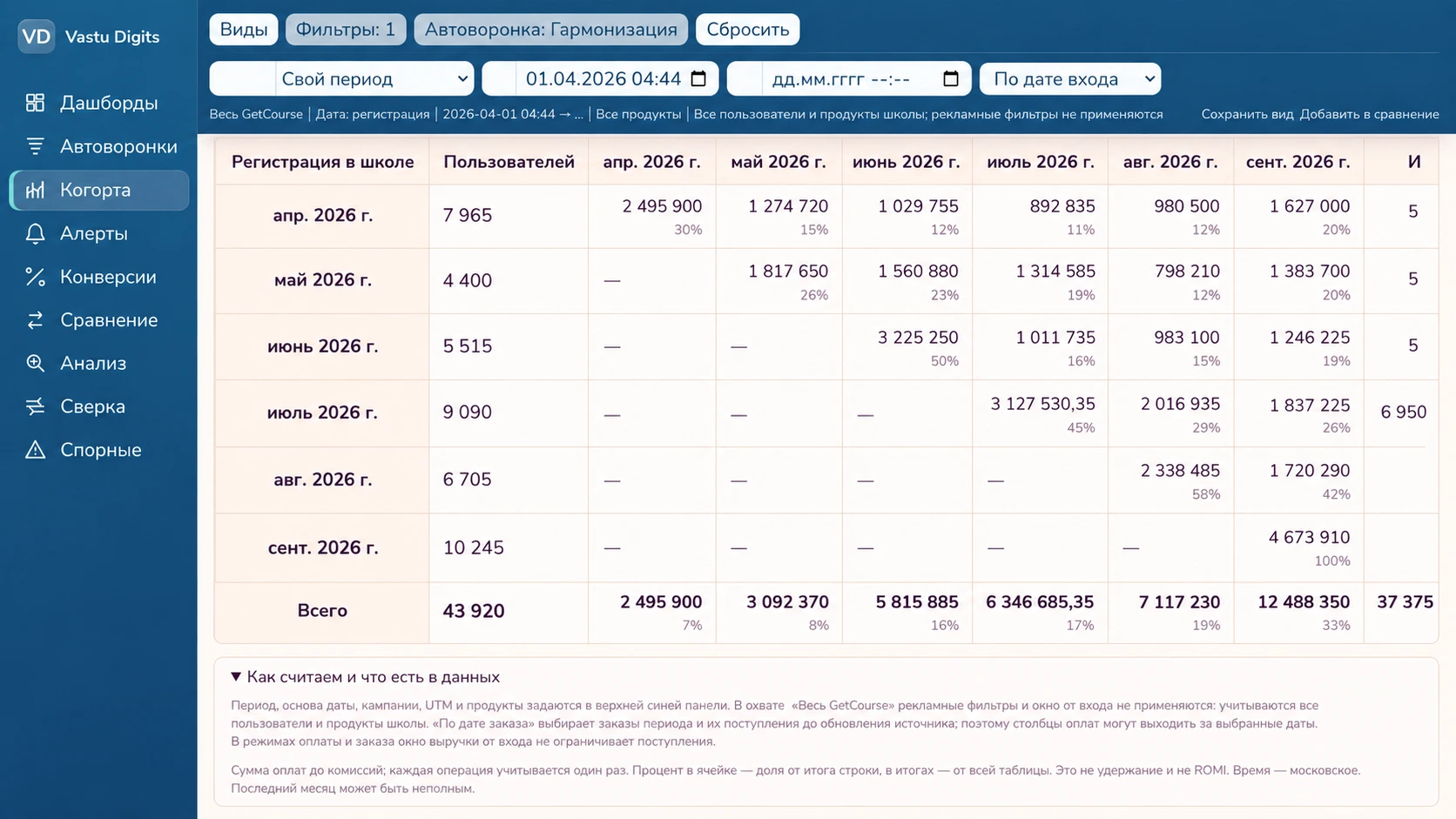Viewport: 1456px width, 819px height.
Task: Click total value 12 488 350
Action: pyautogui.click(x=1304, y=602)
